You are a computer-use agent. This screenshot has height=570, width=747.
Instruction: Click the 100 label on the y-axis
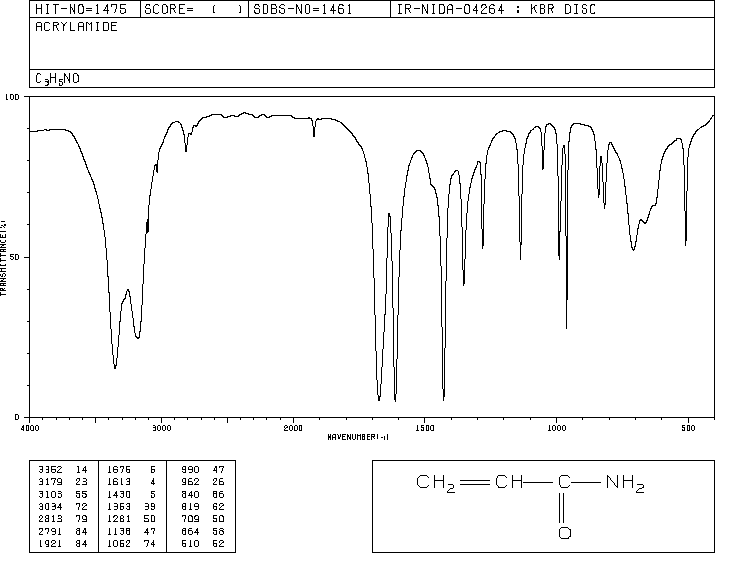tap(12, 97)
